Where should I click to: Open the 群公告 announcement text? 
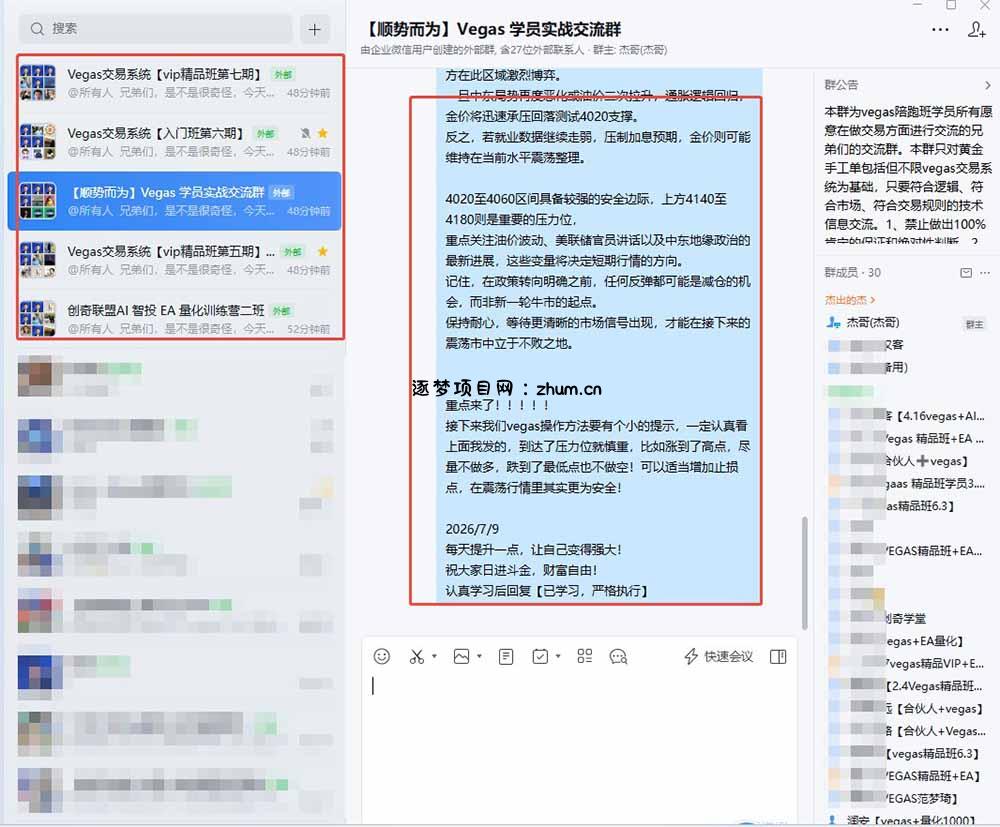(908, 175)
